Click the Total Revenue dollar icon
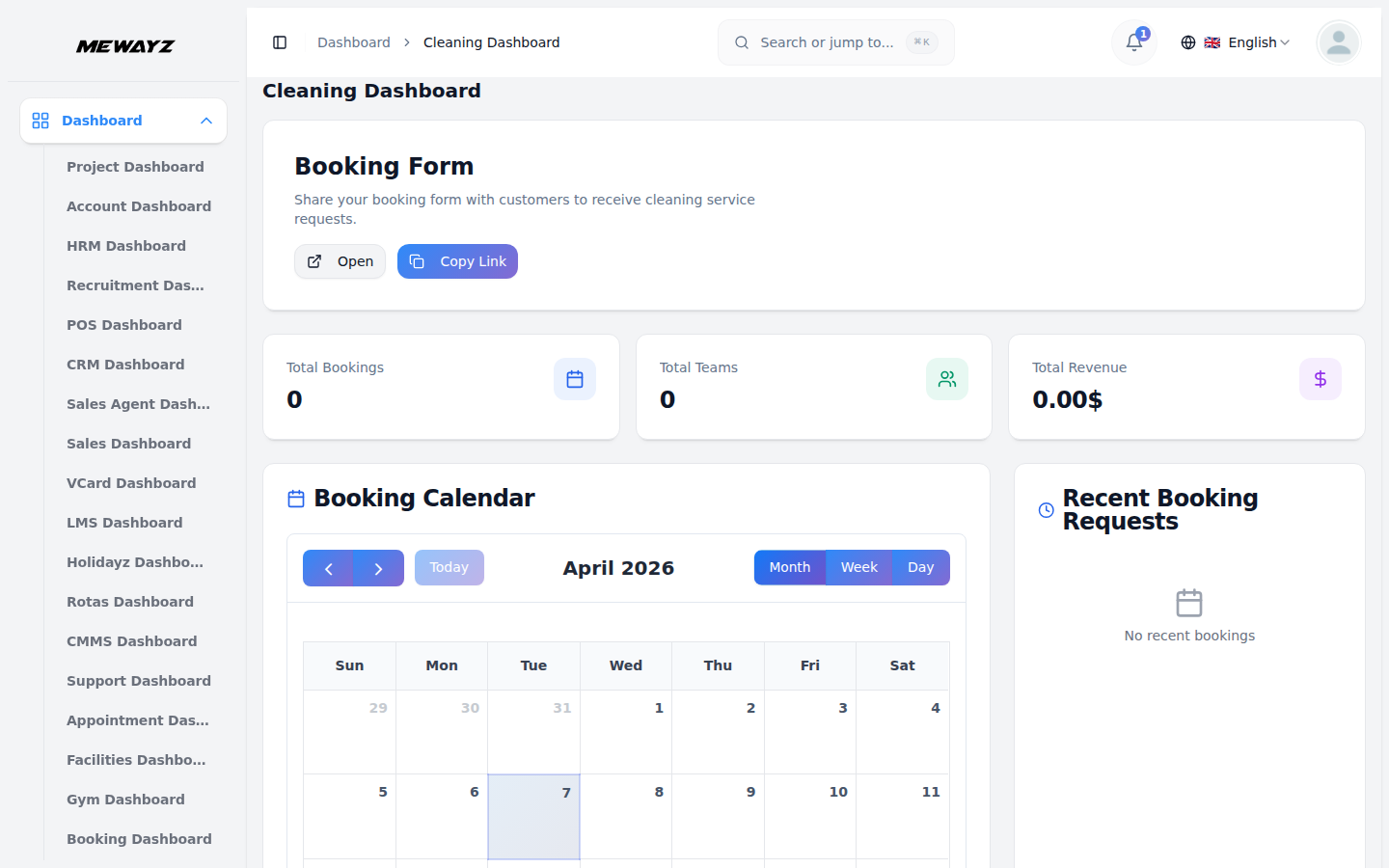This screenshot has width=1389, height=868. (1320, 379)
